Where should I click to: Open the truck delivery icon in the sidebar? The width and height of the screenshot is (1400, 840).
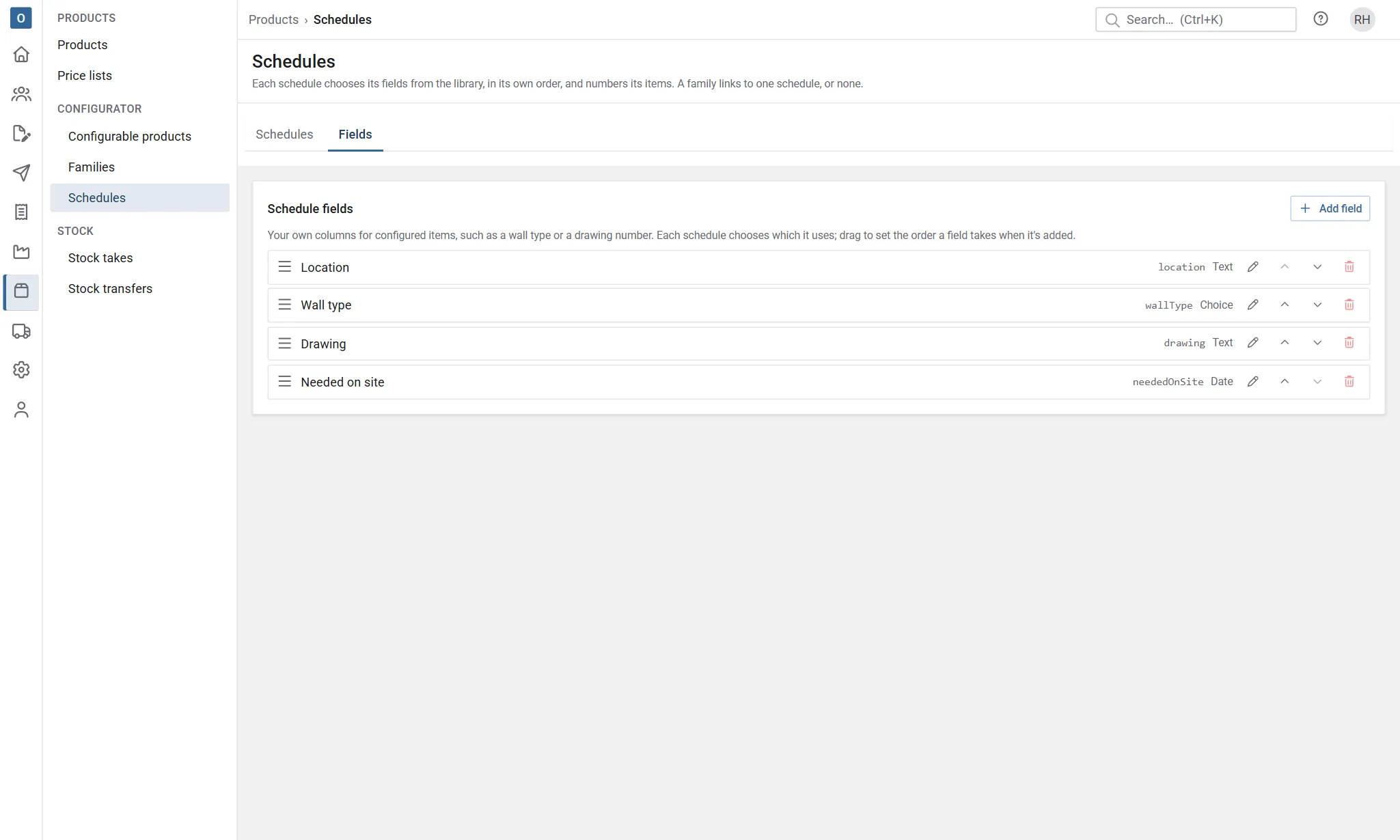[21, 331]
